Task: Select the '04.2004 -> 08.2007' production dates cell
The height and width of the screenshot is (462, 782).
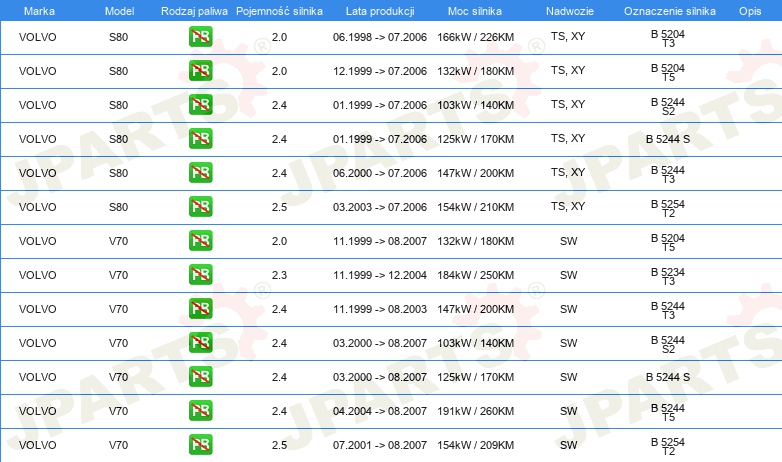Action: click(x=380, y=411)
